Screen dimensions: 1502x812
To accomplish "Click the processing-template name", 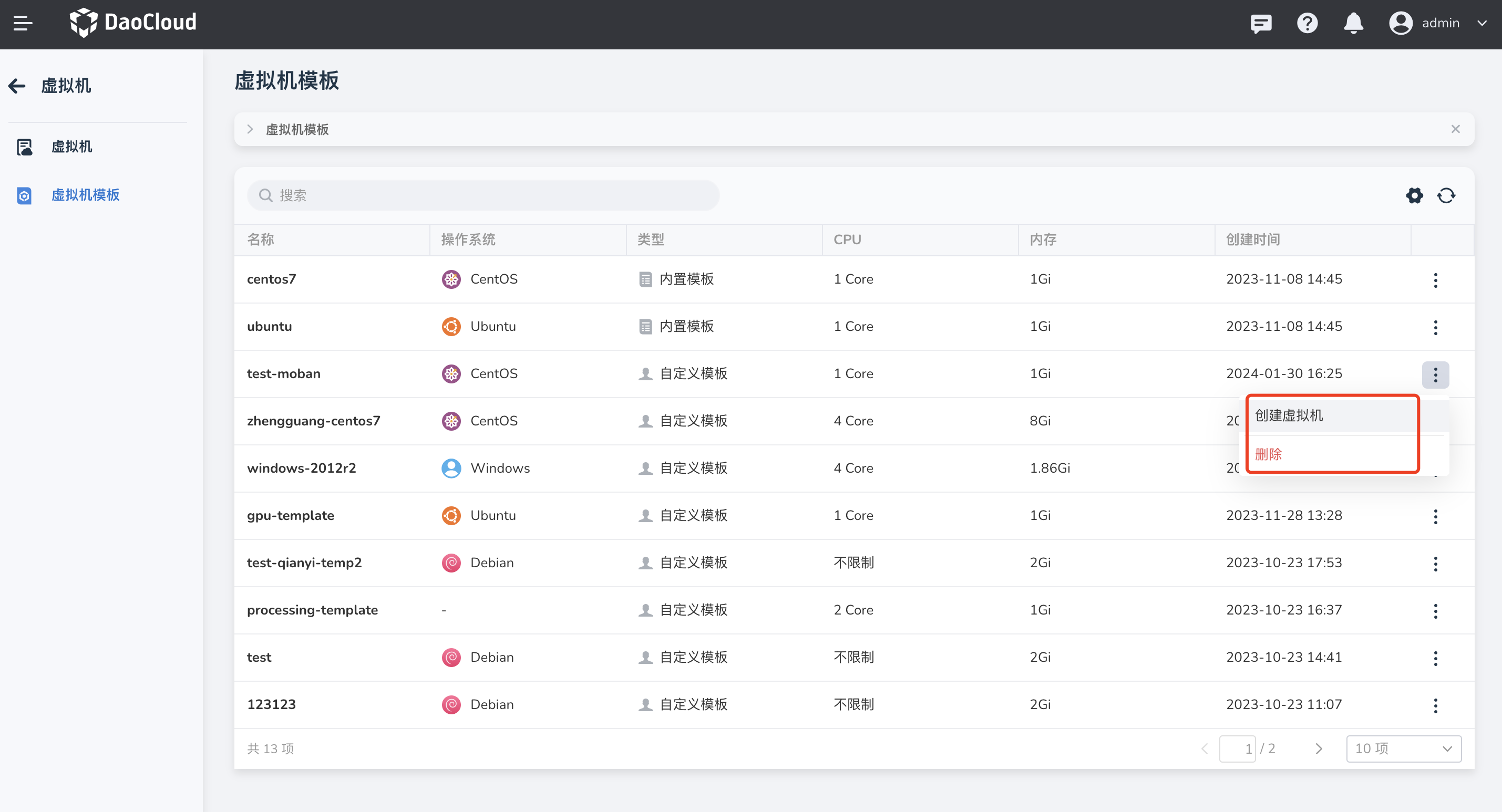I will pos(312,610).
